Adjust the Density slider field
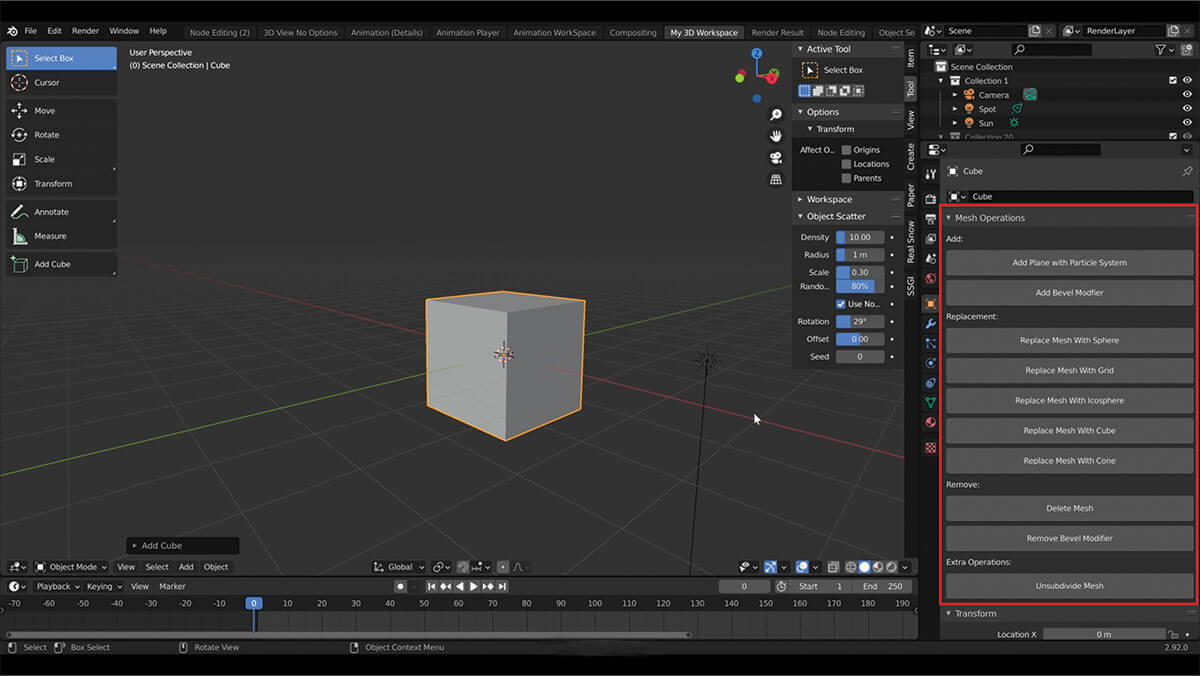The width and height of the screenshot is (1200, 676). (x=860, y=238)
